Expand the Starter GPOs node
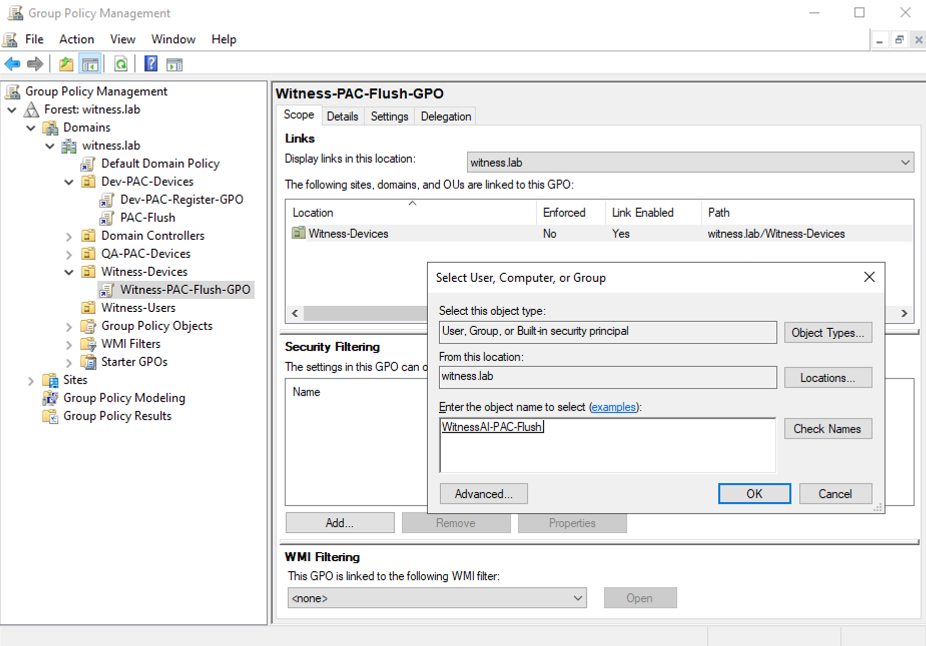926x646 pixels. pyautogui.click(x=69, y=363)
